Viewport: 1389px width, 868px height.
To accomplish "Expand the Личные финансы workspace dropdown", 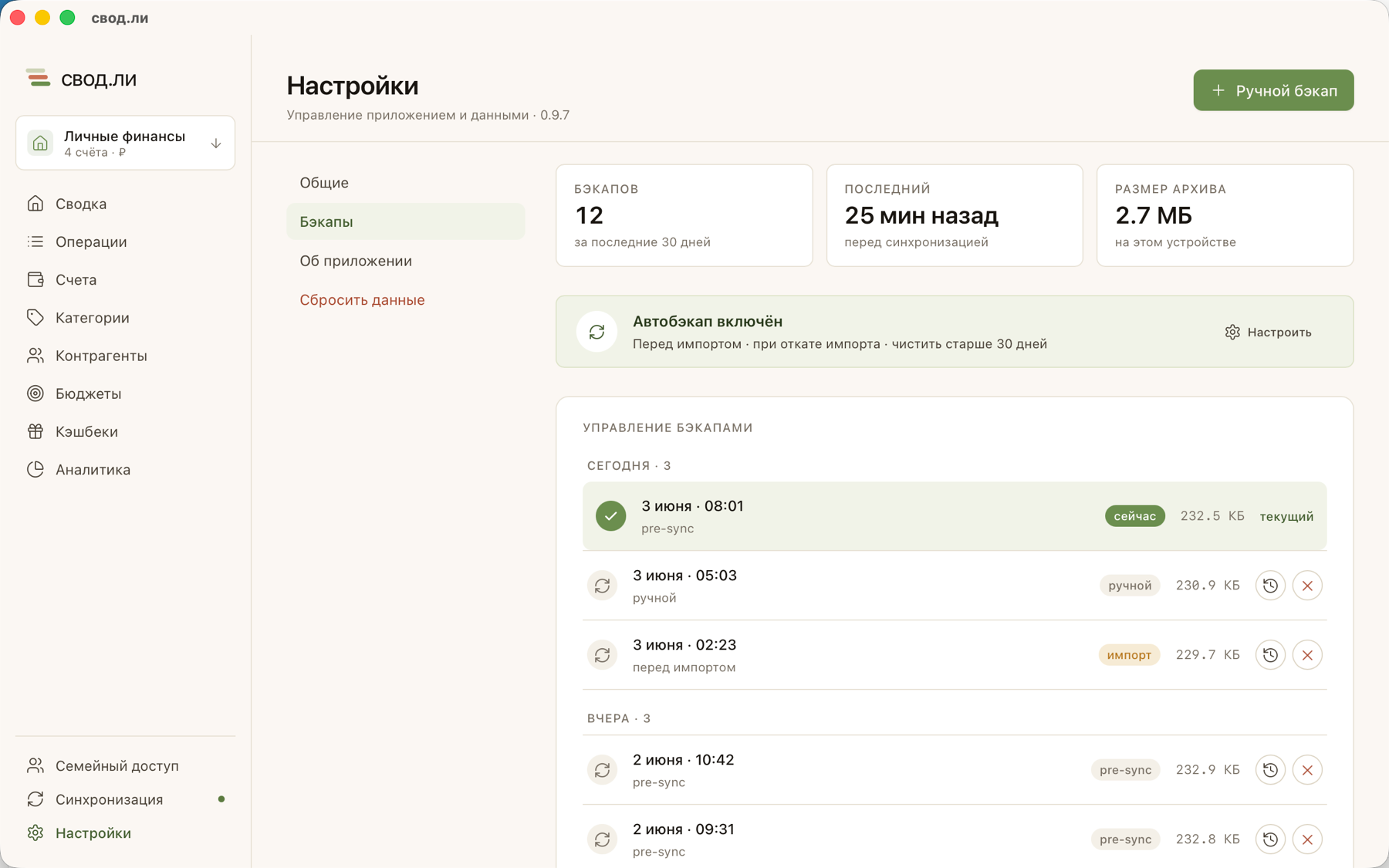I will click(125, 143).
